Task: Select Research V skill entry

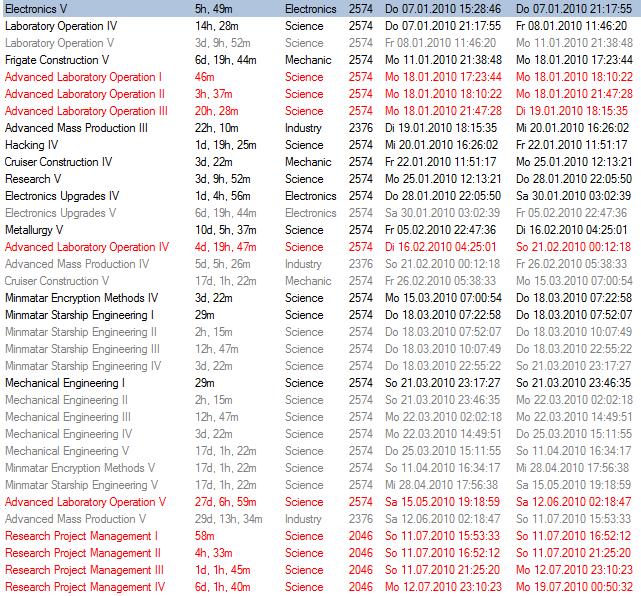Action: [x=322, y=179]
